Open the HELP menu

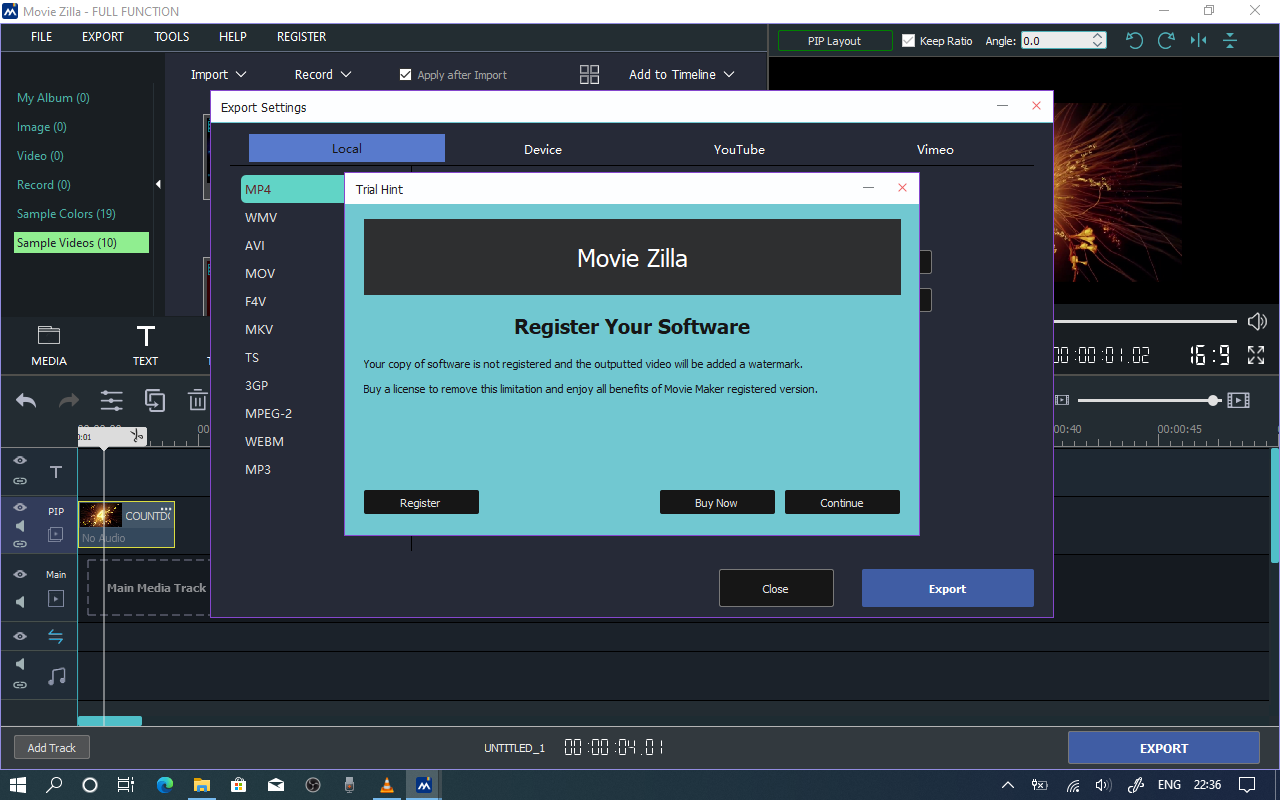click(233, 37)
